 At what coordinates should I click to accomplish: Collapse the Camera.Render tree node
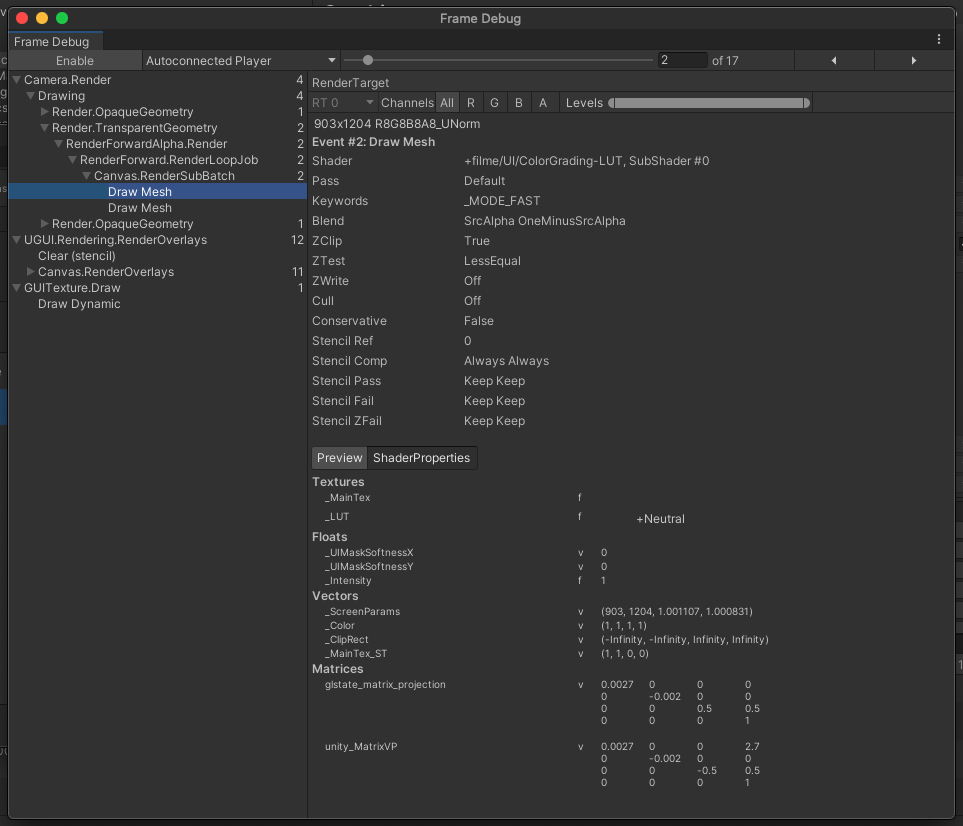tap(17, 80)
